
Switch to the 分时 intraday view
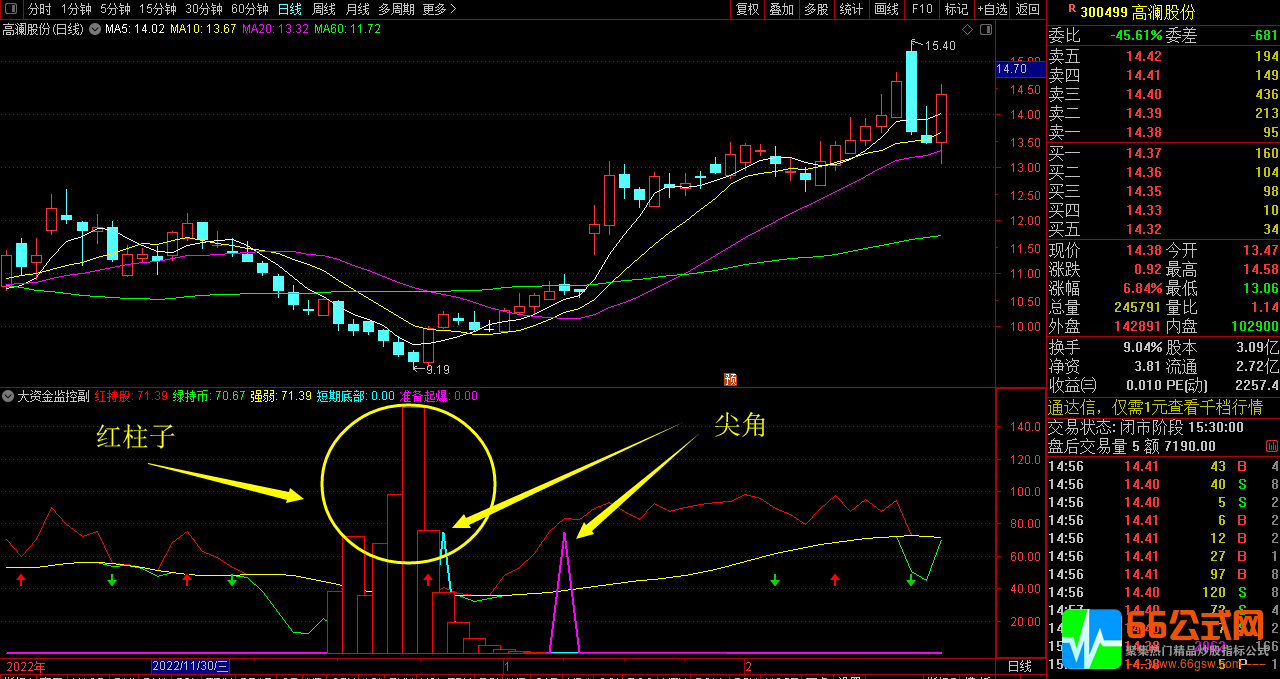click(x=40, y=10)
